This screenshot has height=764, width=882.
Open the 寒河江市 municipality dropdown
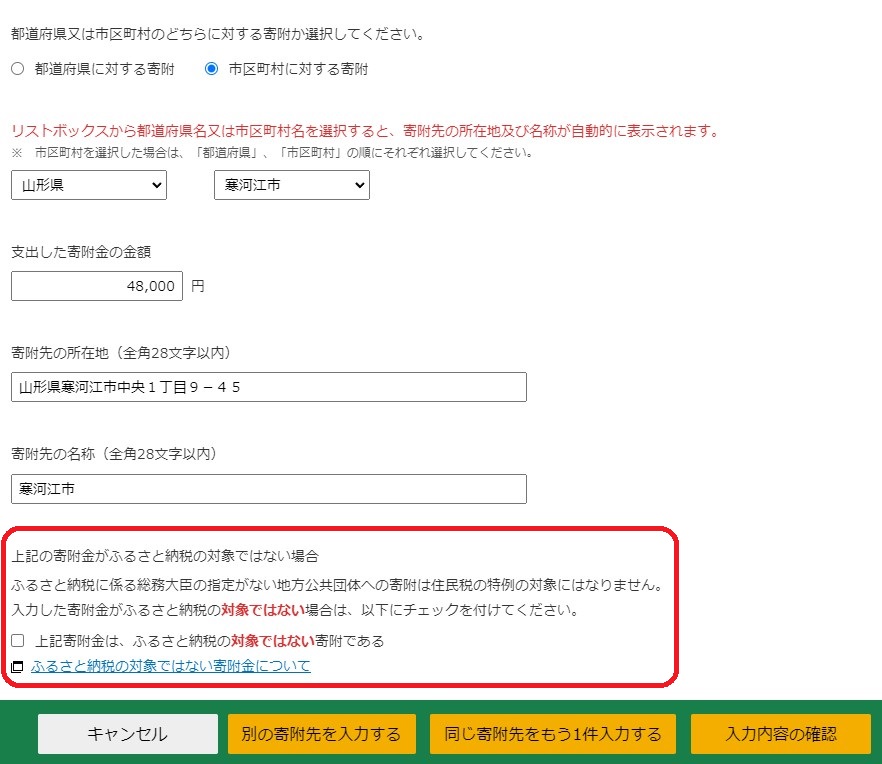[x=292, y=185]
